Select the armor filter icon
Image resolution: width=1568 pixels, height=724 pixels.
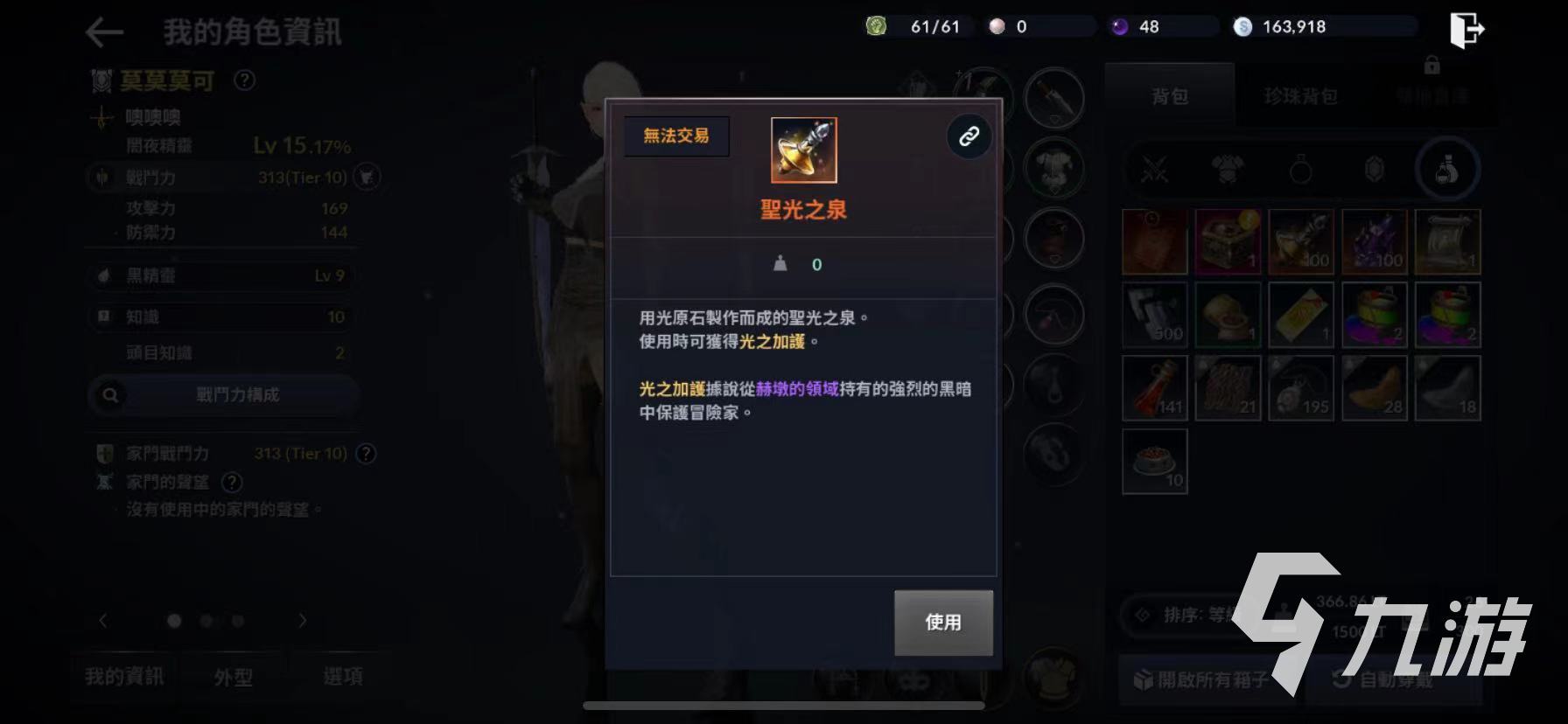(1228, 169)
